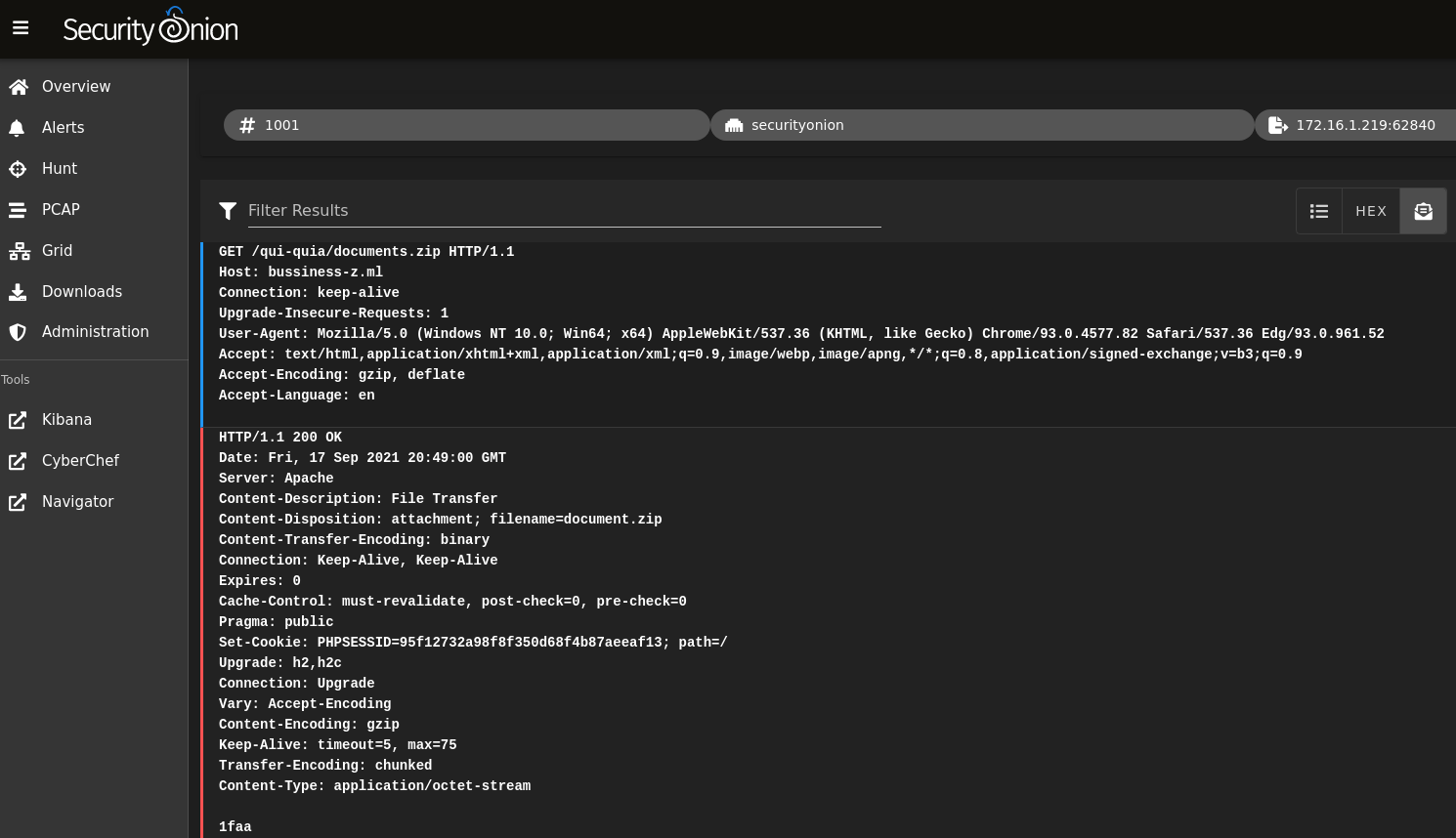Launch Navigator external link icon
The height and width of the screenshot is (838, 1456).
click(x=18, y=502)
